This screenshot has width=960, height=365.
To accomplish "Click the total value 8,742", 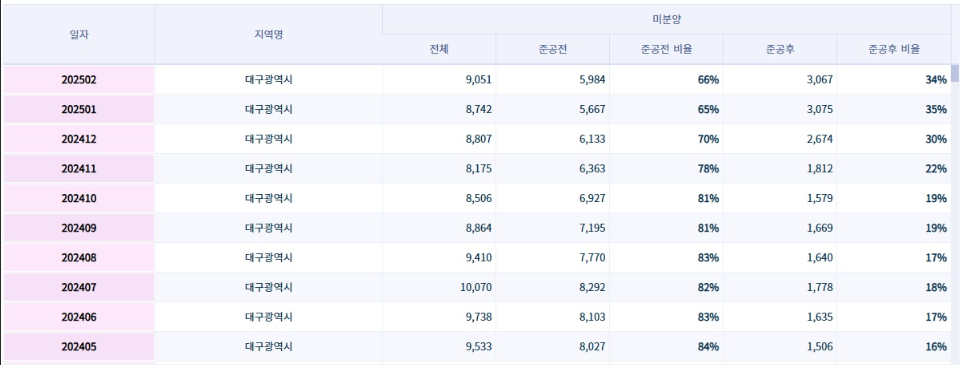I will coord(479,110).
